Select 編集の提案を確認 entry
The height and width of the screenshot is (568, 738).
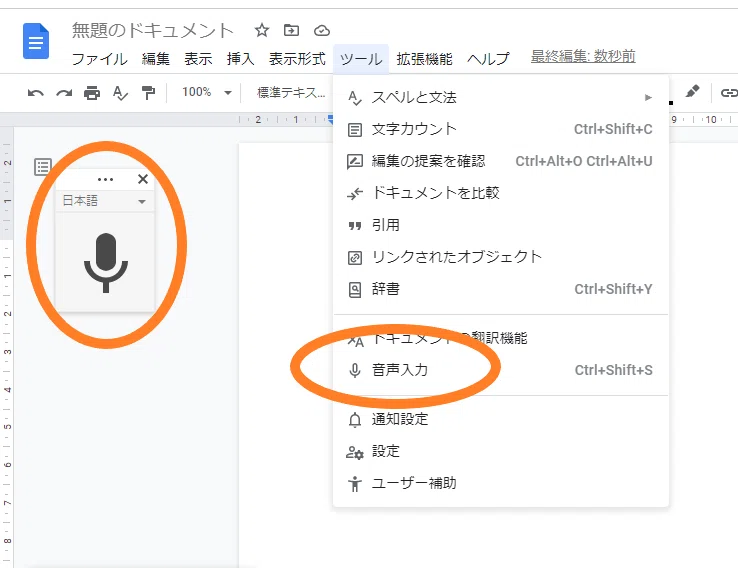(x=501, y=161)
